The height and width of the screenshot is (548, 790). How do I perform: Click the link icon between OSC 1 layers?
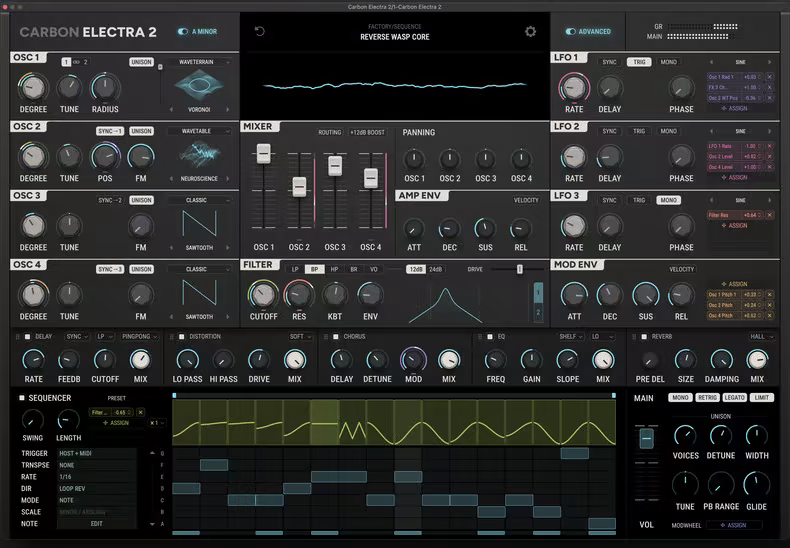[x=76, y=62]
